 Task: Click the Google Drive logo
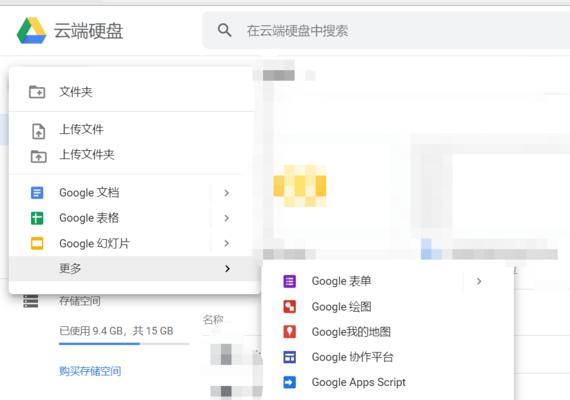(x=32, y=31)
